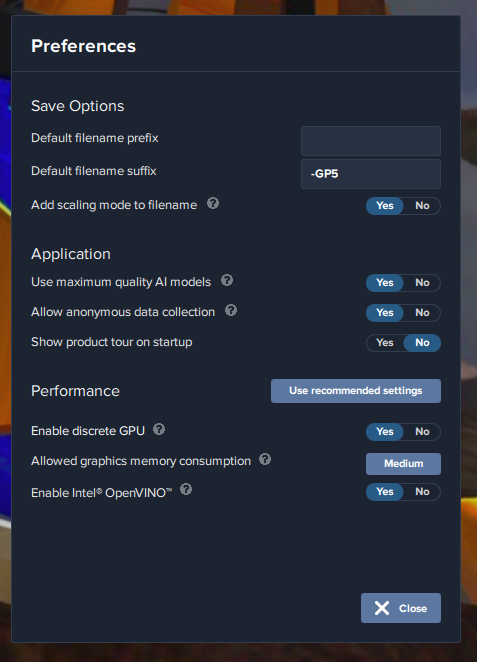Set Add scaling mode to filename to No
The width and height of the screenshot is (477, 662).
click(x=422, y=206)
